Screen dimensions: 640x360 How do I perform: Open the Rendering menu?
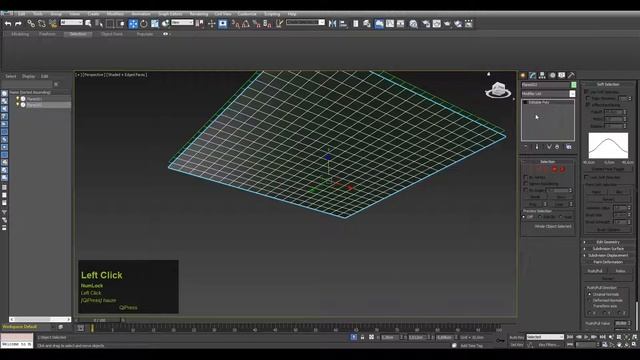click(199, 14)
